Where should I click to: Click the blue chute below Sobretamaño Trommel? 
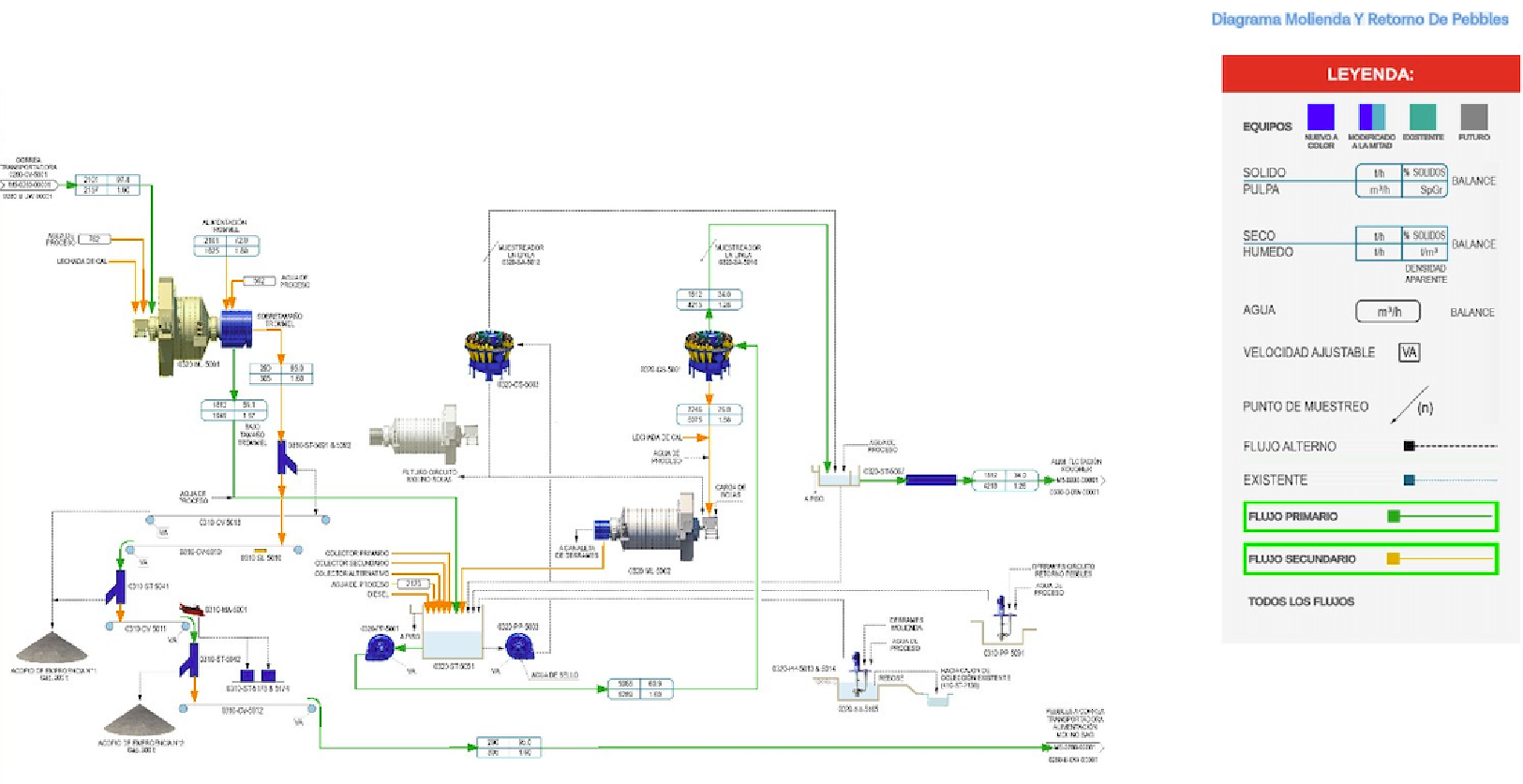point(285,457)
